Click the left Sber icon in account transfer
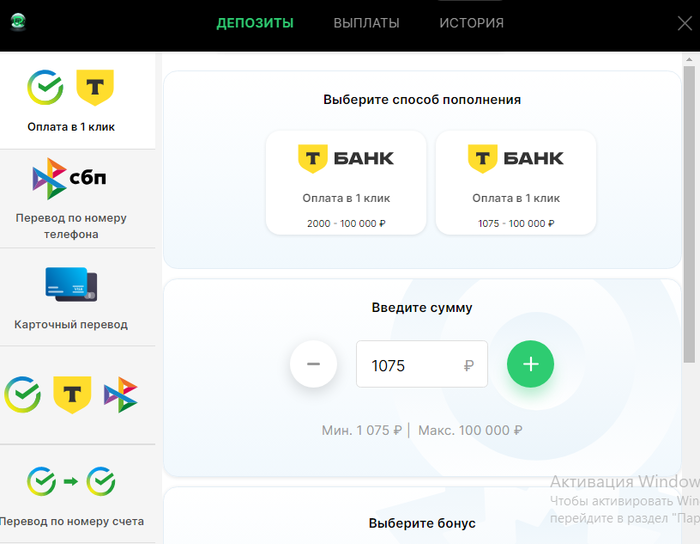The image size is (700, 544). (x=41, y=482)
